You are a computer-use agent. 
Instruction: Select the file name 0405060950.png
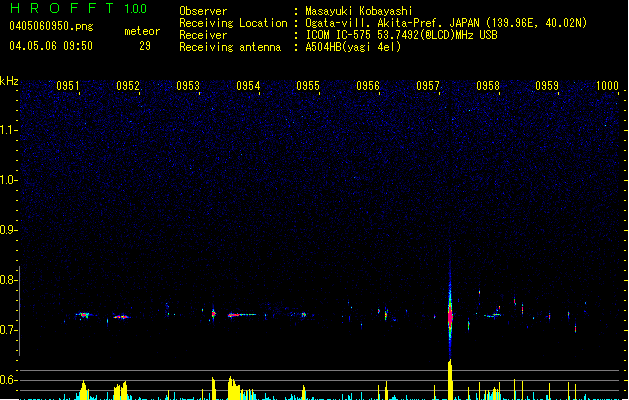point(51,26)
